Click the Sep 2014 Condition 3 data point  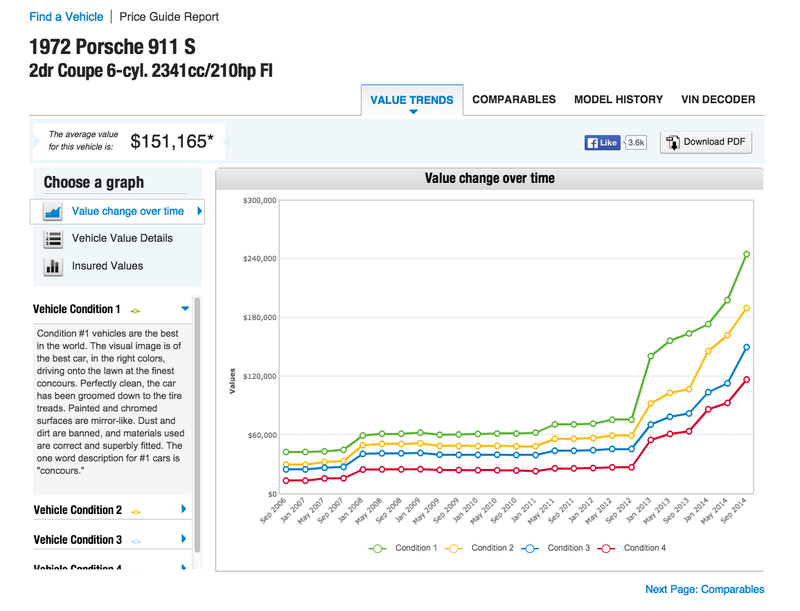point(746,347)
